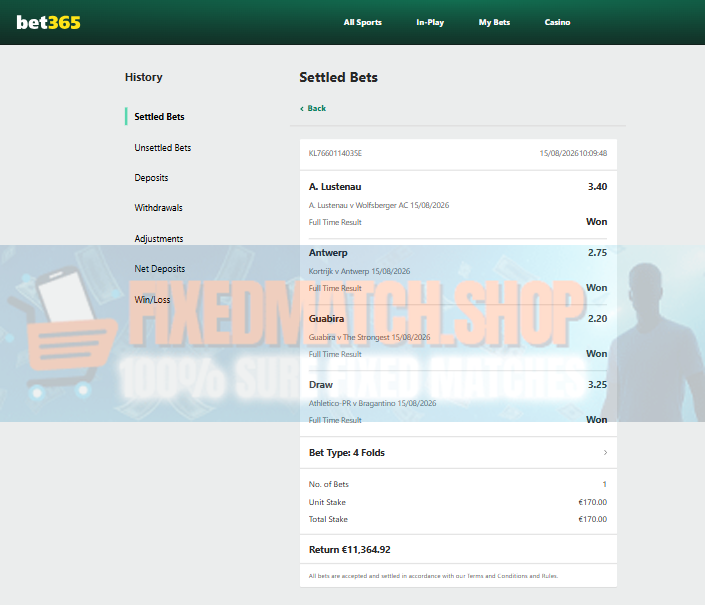The width and height of the screenshot is (705, 605).
Task: Click odds value 2.20
Action: 598,319
